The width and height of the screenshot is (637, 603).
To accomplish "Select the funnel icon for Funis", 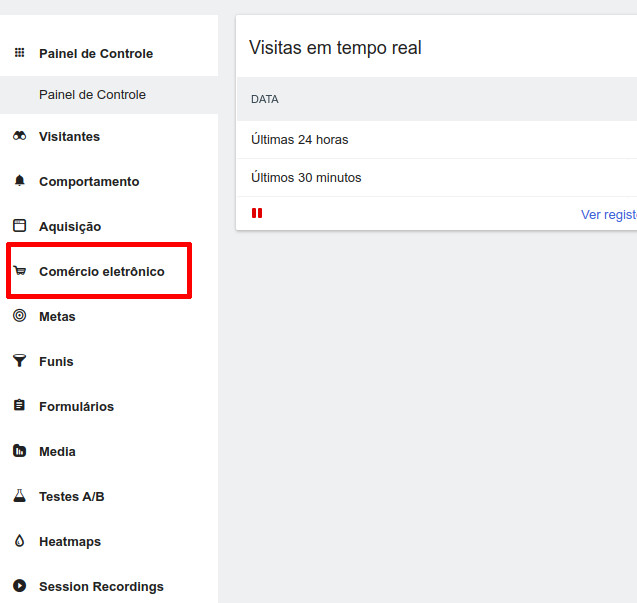I will coord(19,361).
